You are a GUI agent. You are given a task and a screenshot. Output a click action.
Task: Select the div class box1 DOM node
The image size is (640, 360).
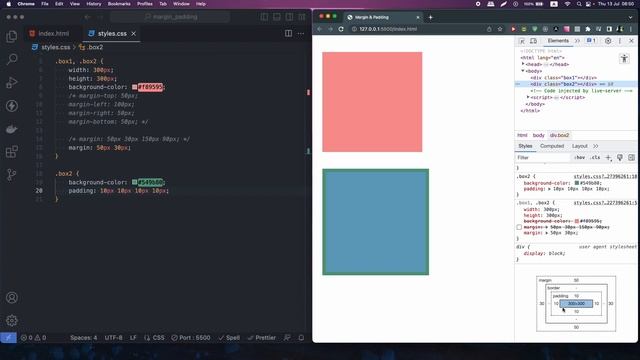click(564, 78)
